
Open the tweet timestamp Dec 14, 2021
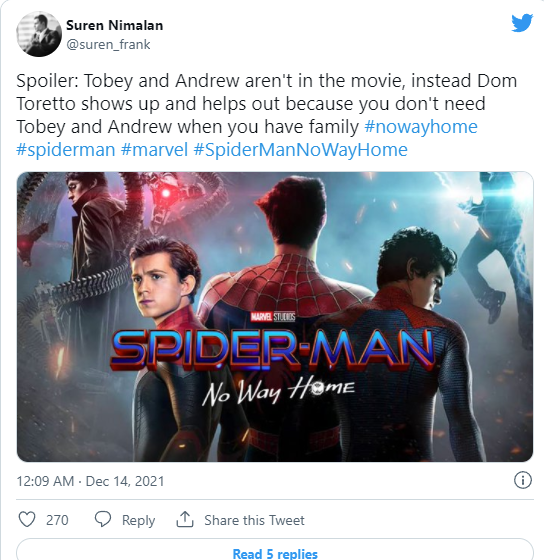click(90, 481)
